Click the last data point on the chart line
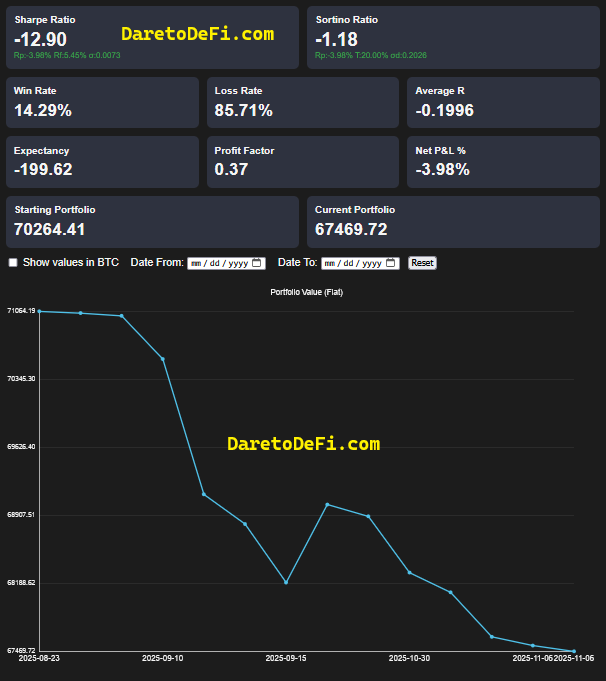 pos(574,651)
